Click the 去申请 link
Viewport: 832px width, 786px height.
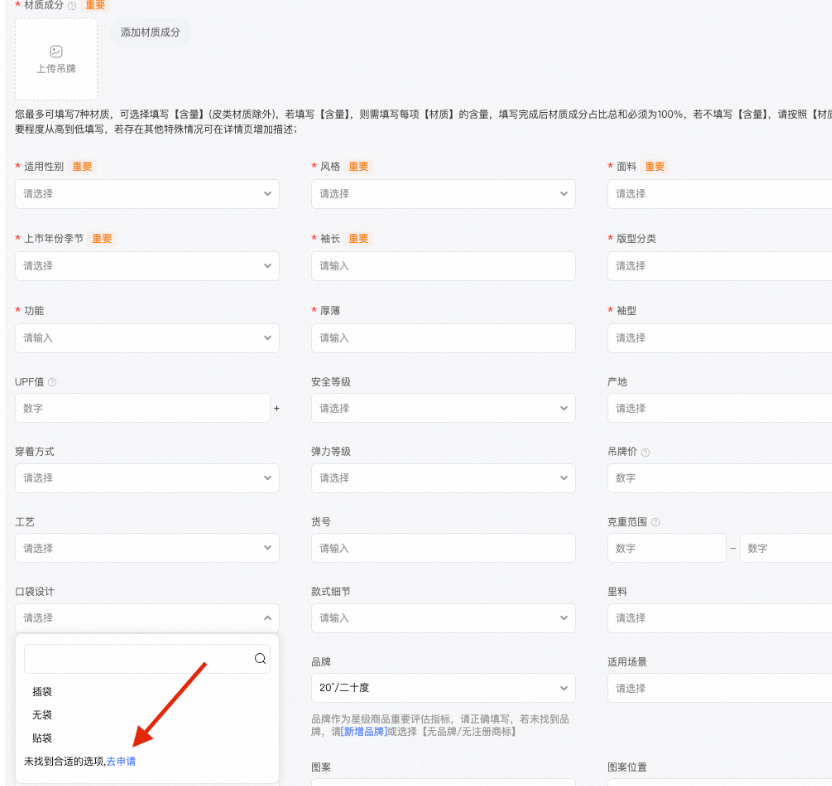pyautogui.click(x=121, y=762)
